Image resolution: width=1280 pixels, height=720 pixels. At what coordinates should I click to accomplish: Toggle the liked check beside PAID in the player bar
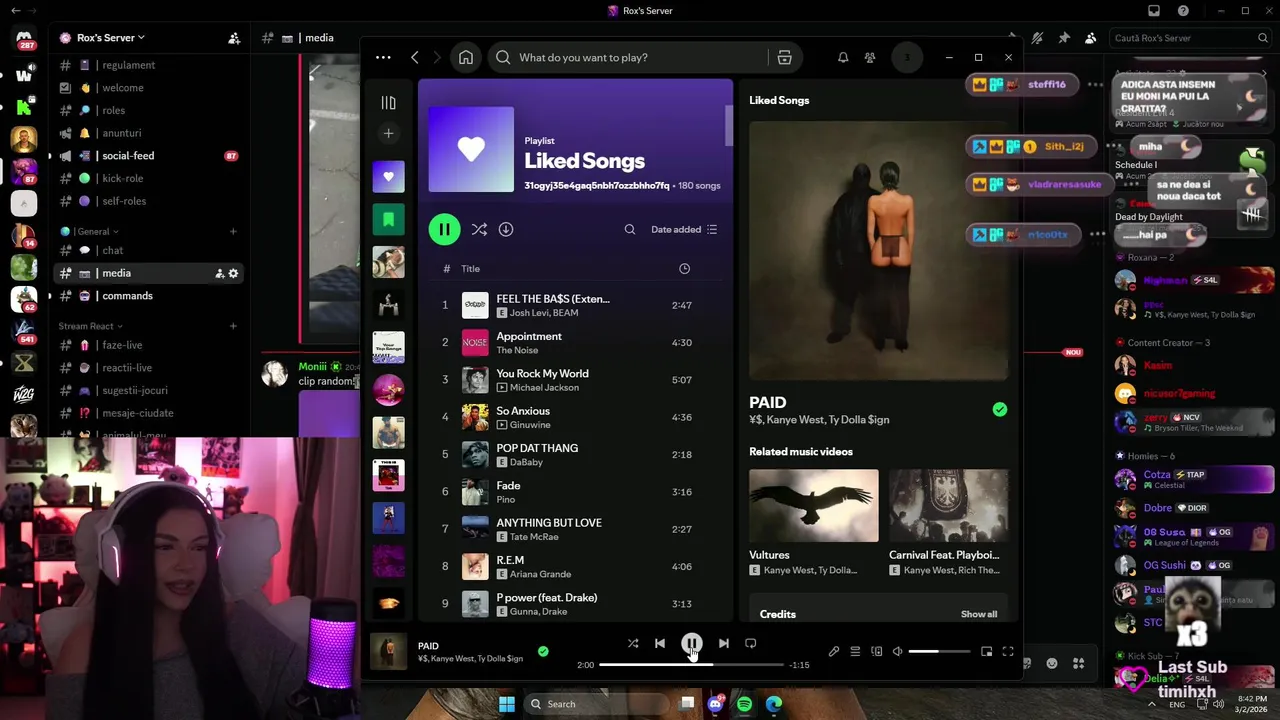[543, 651]
